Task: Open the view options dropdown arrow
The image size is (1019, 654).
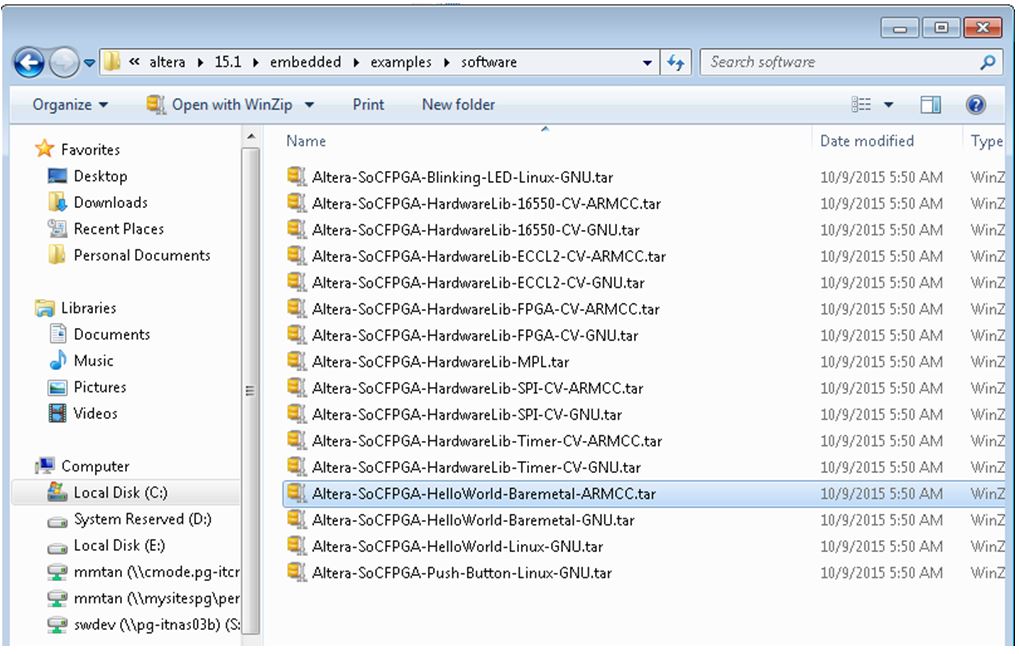Action: coord(888,105)
